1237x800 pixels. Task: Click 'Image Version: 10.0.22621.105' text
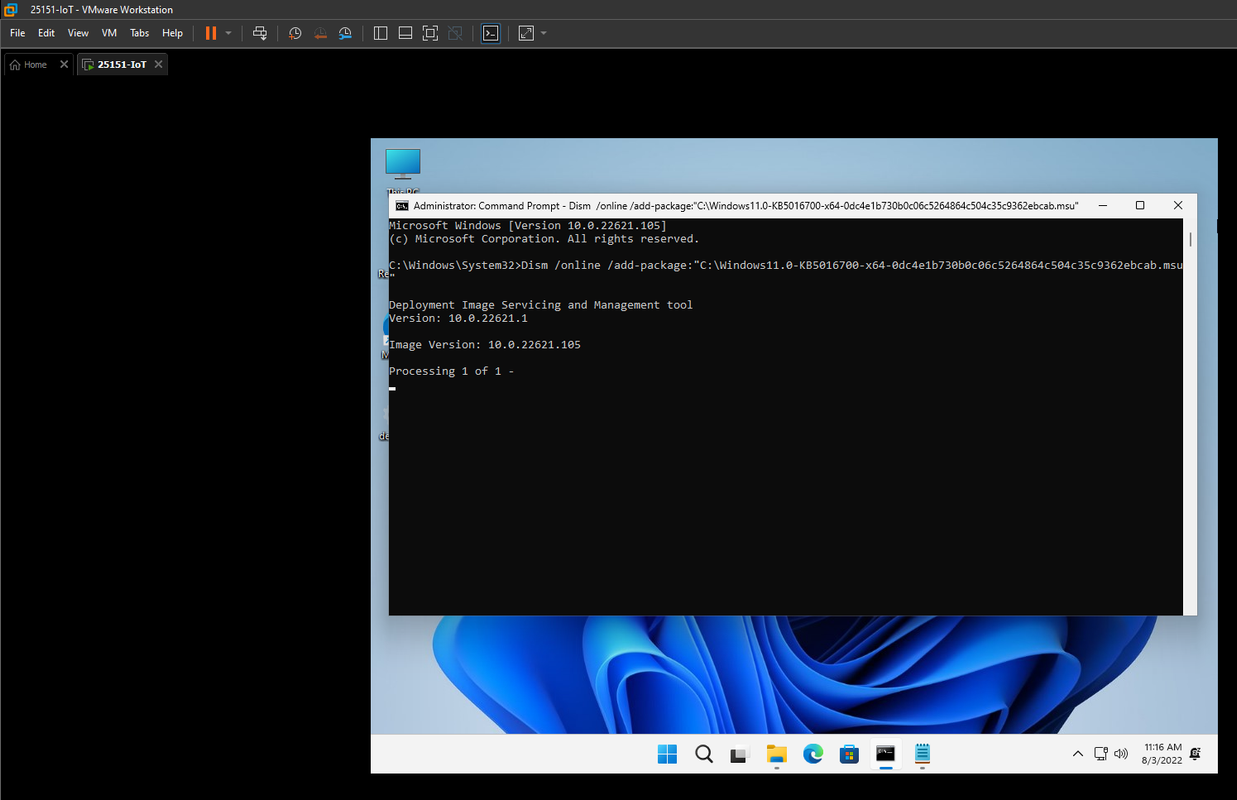pyautogui.click(x=485, y=345)
